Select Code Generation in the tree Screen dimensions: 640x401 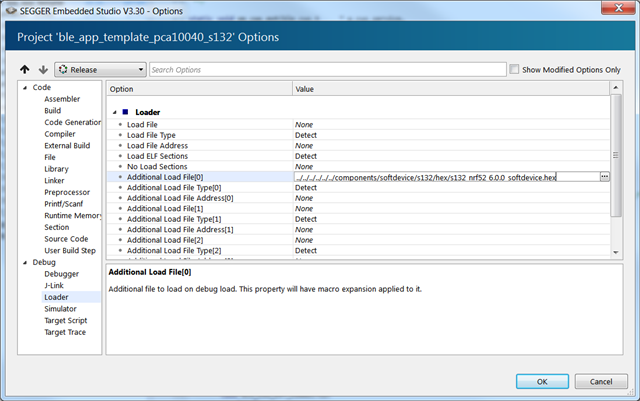pyautogui.click(x=72, y=122)
